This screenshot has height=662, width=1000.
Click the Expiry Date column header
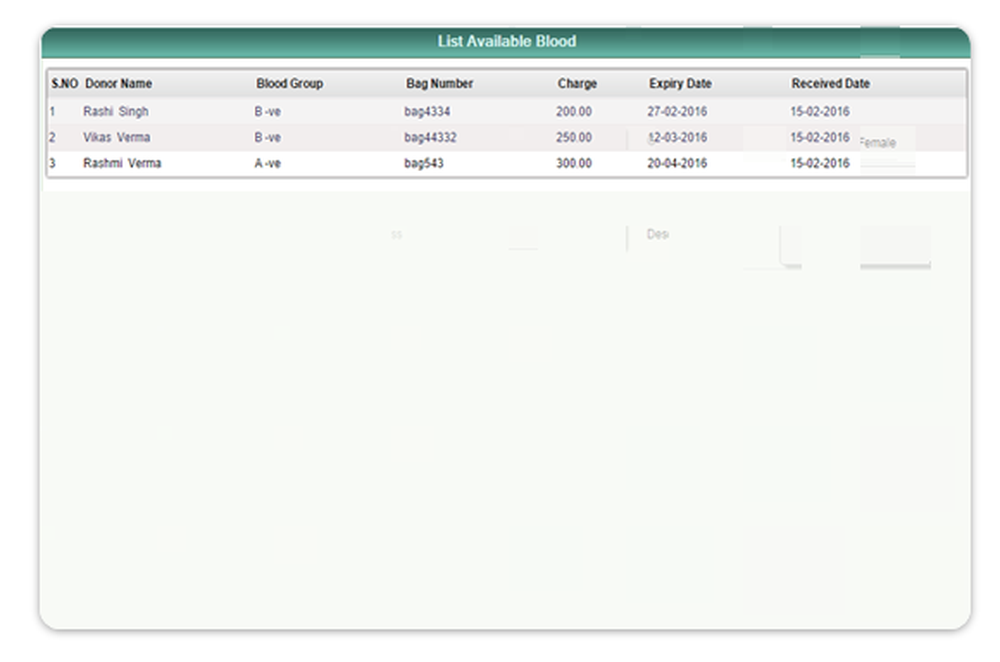[x=680, y=84]
